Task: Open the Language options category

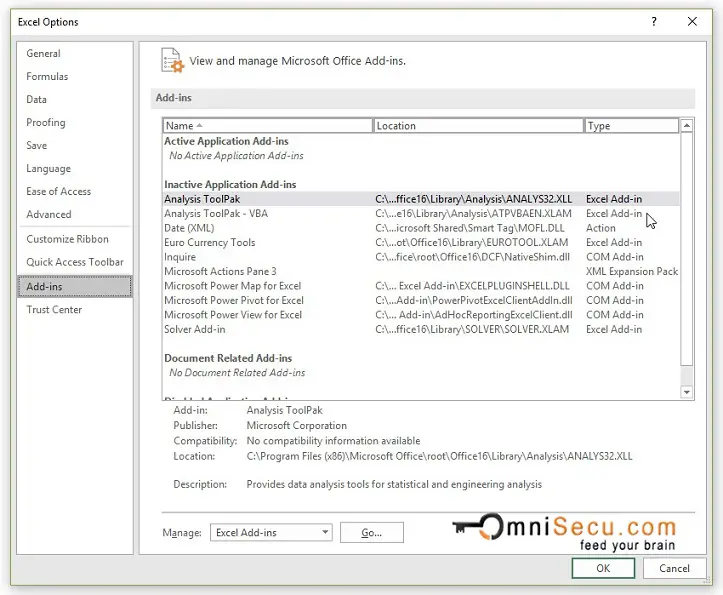Action: tap(48, 169)
